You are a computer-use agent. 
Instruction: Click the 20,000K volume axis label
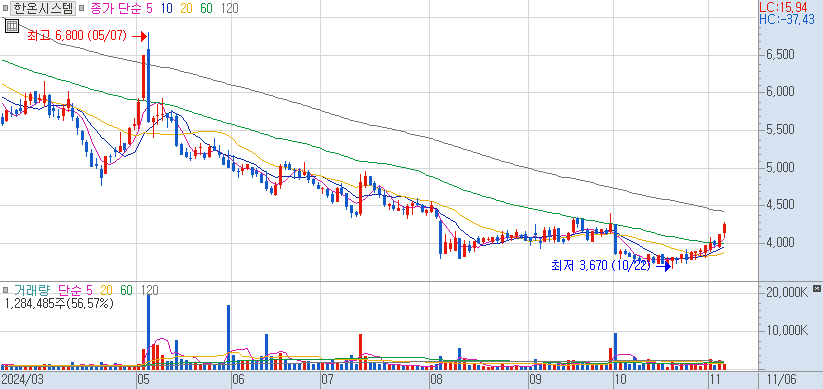click(787, 292)
